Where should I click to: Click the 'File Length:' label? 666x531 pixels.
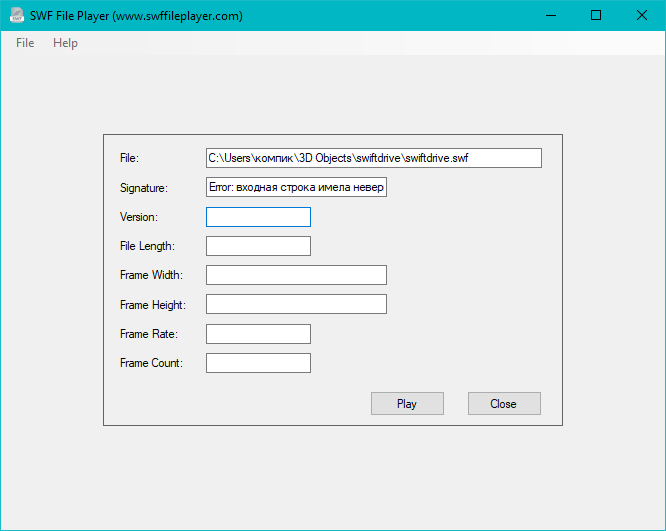pyautogui.click(x=147, y=246)
